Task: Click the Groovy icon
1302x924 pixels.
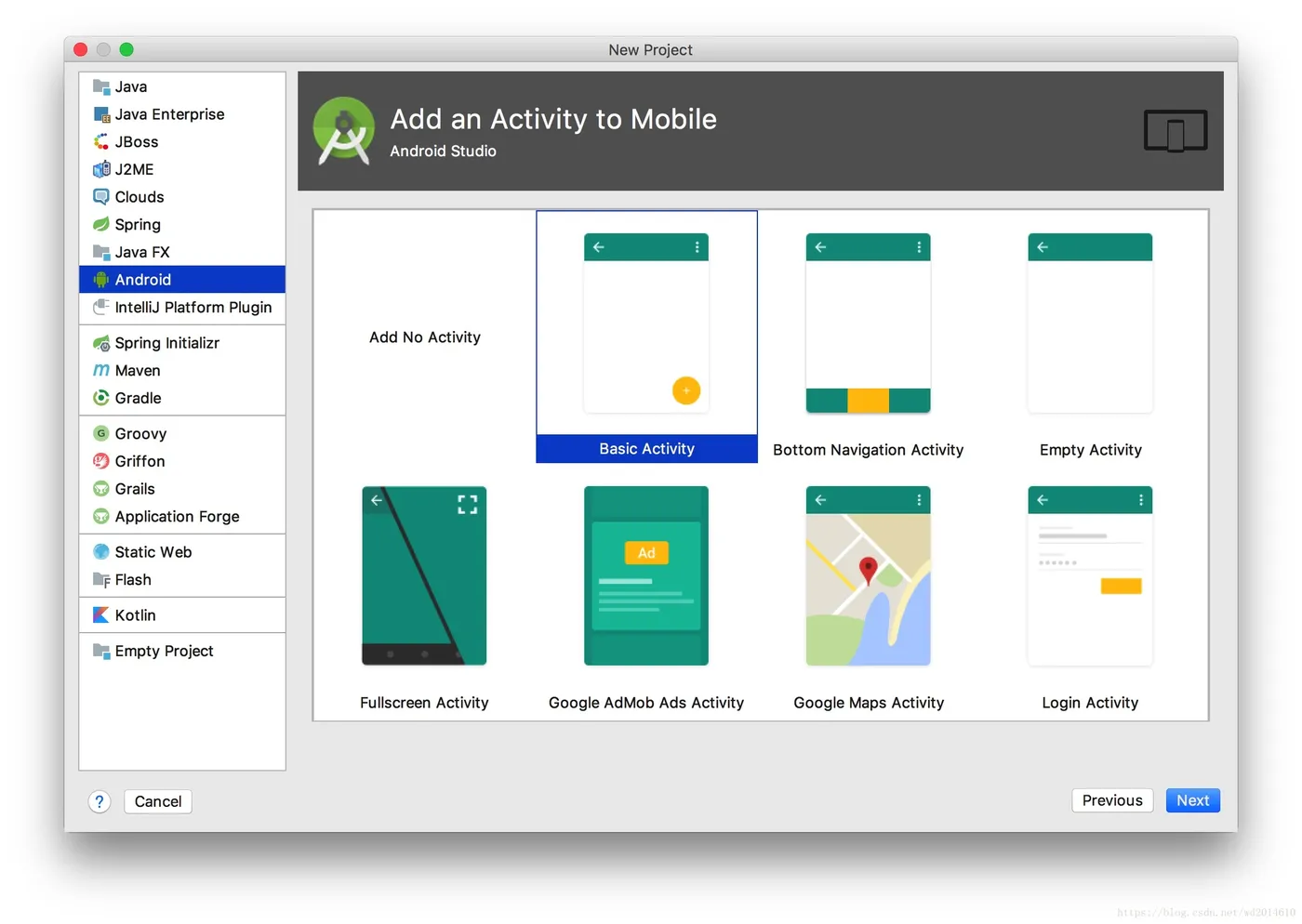Action: (101, 433)
